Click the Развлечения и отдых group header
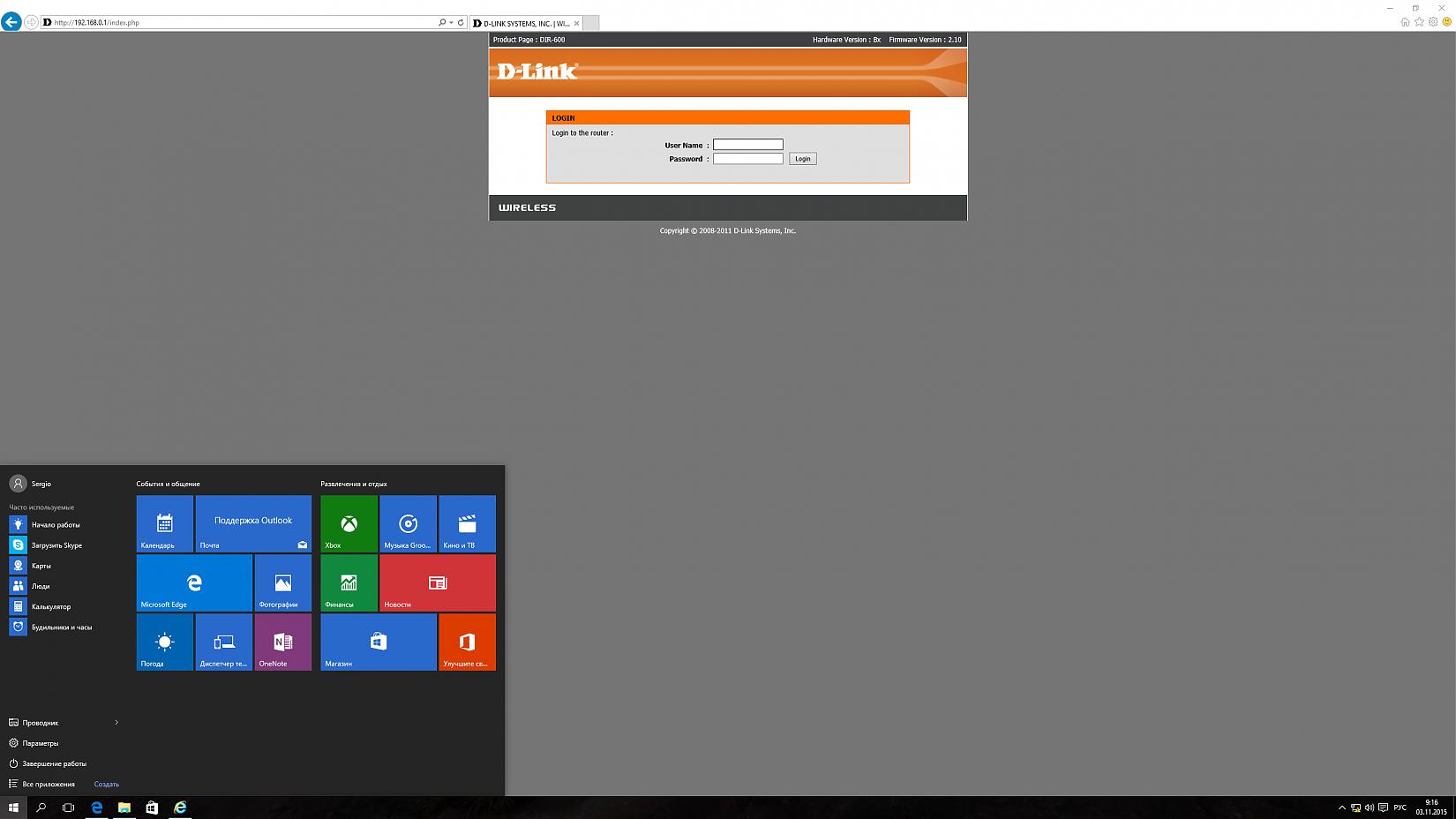 [354, 484]
